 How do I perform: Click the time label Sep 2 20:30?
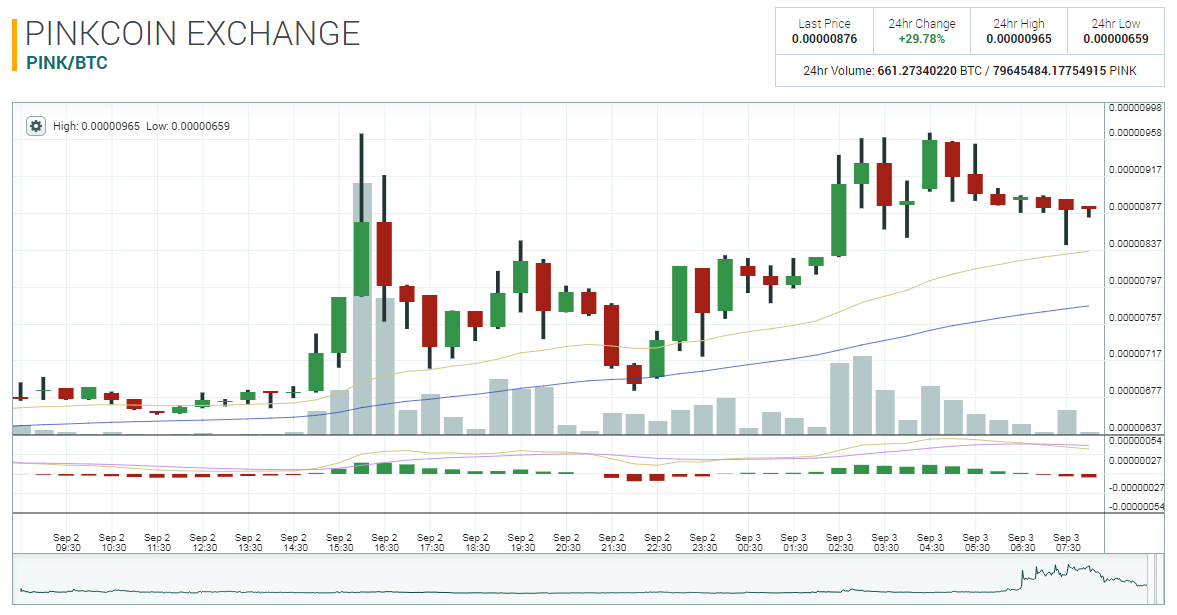coord(567,542)
